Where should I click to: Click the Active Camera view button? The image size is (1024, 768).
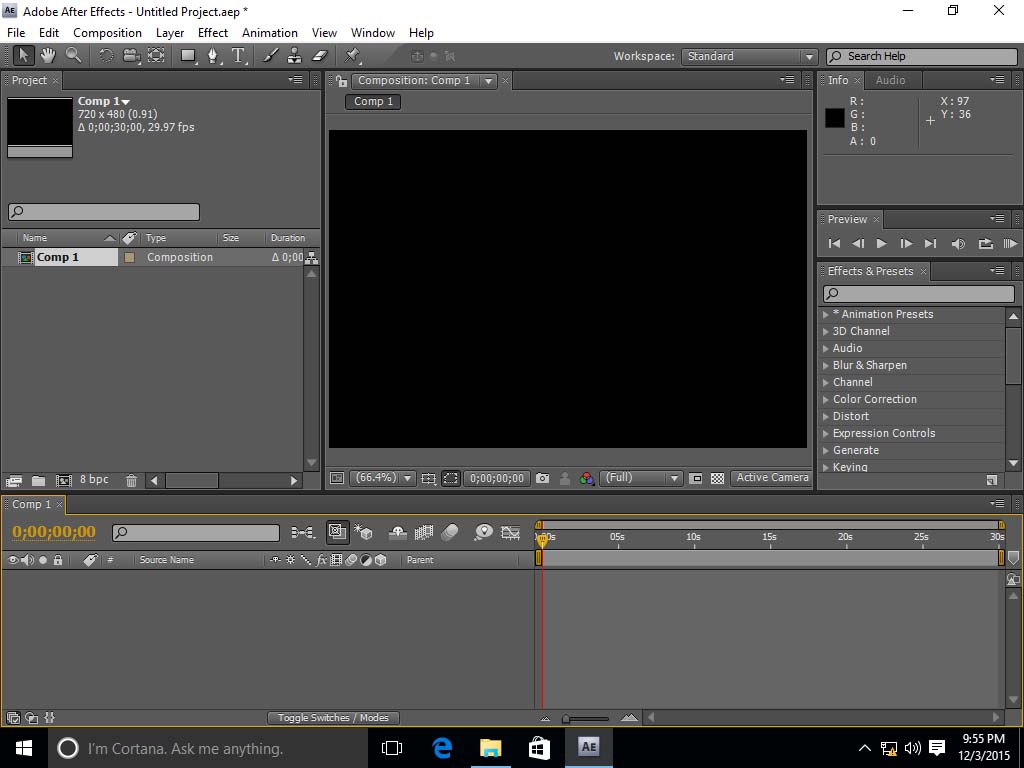772,478
